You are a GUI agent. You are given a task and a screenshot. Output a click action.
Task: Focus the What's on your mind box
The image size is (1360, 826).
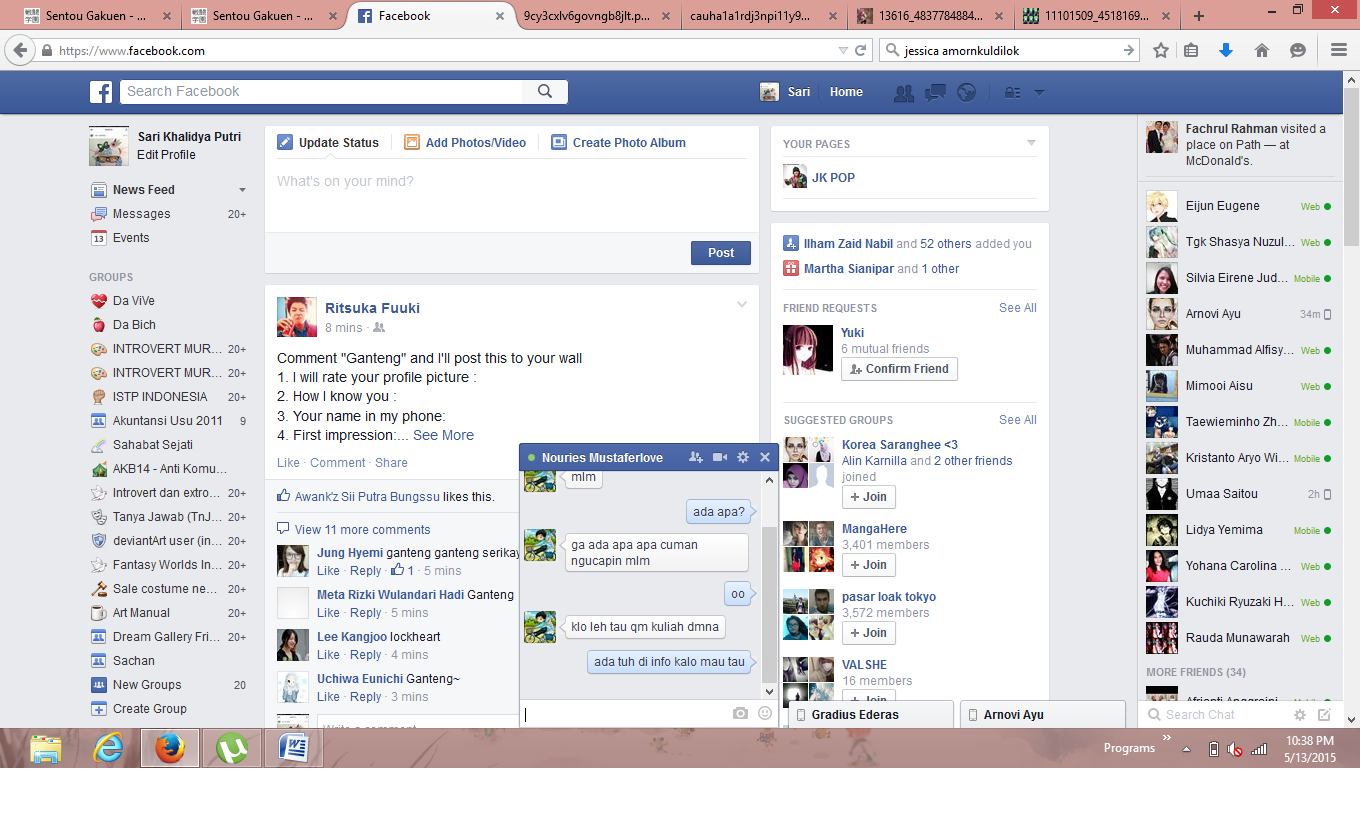[x=511, y=196]
